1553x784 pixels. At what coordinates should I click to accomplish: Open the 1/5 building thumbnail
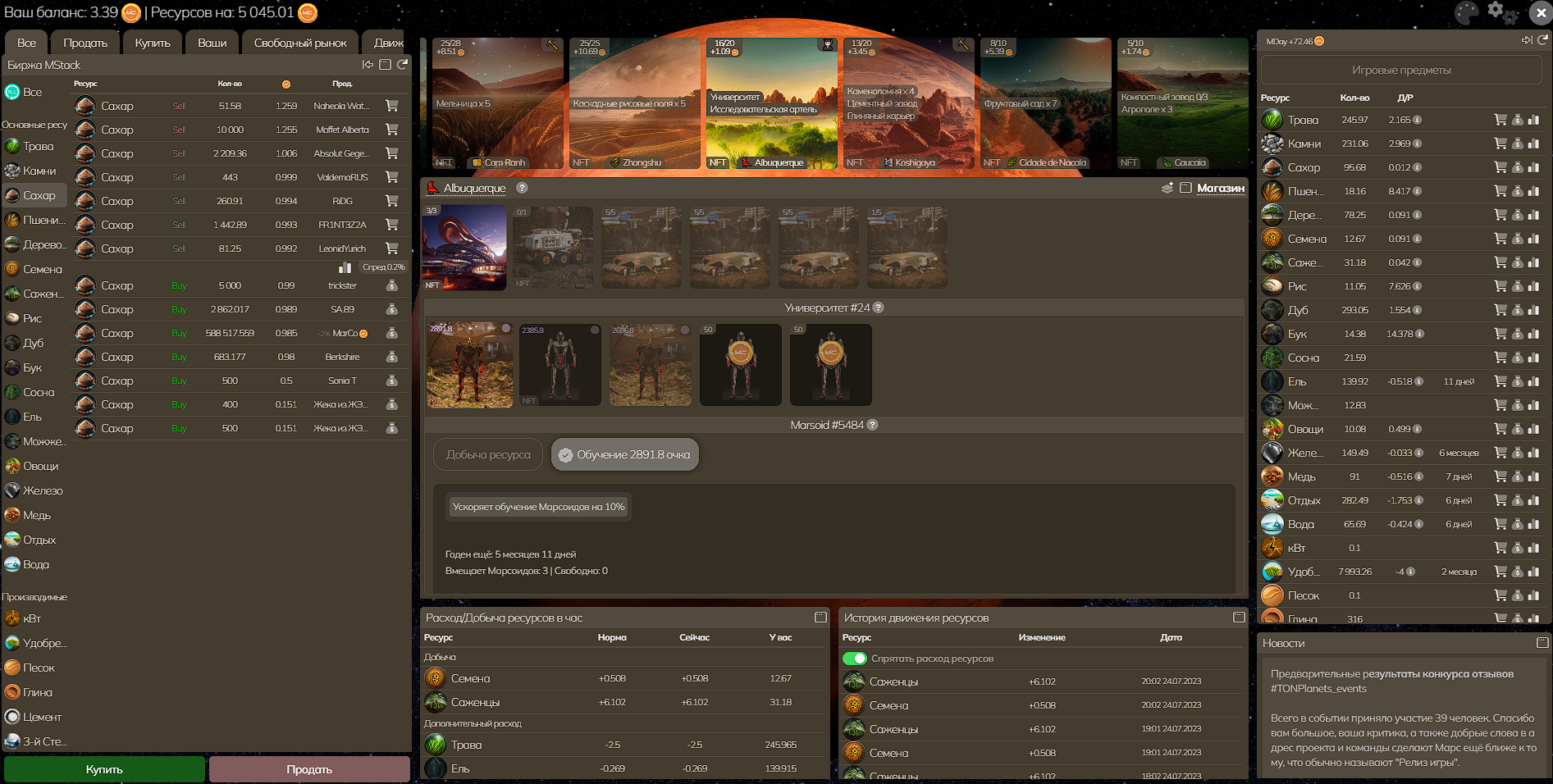coord(907,248)
